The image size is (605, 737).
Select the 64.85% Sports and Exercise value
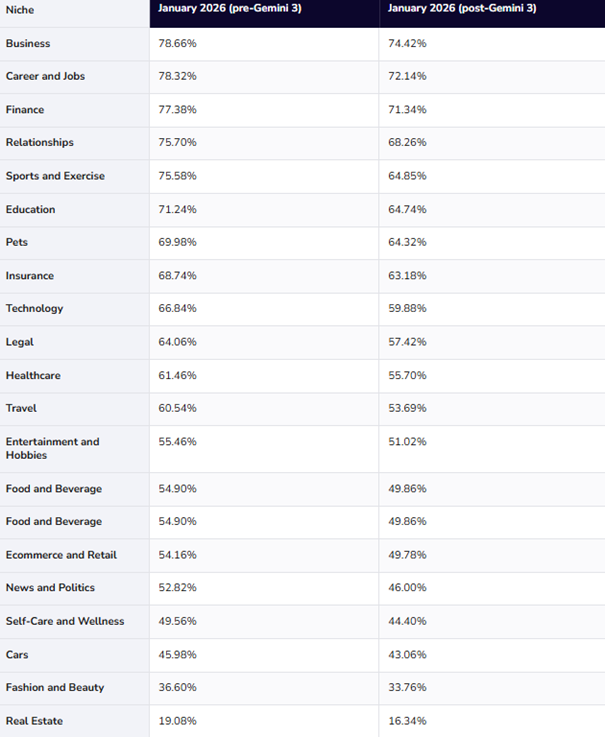[x=407, y=176]
